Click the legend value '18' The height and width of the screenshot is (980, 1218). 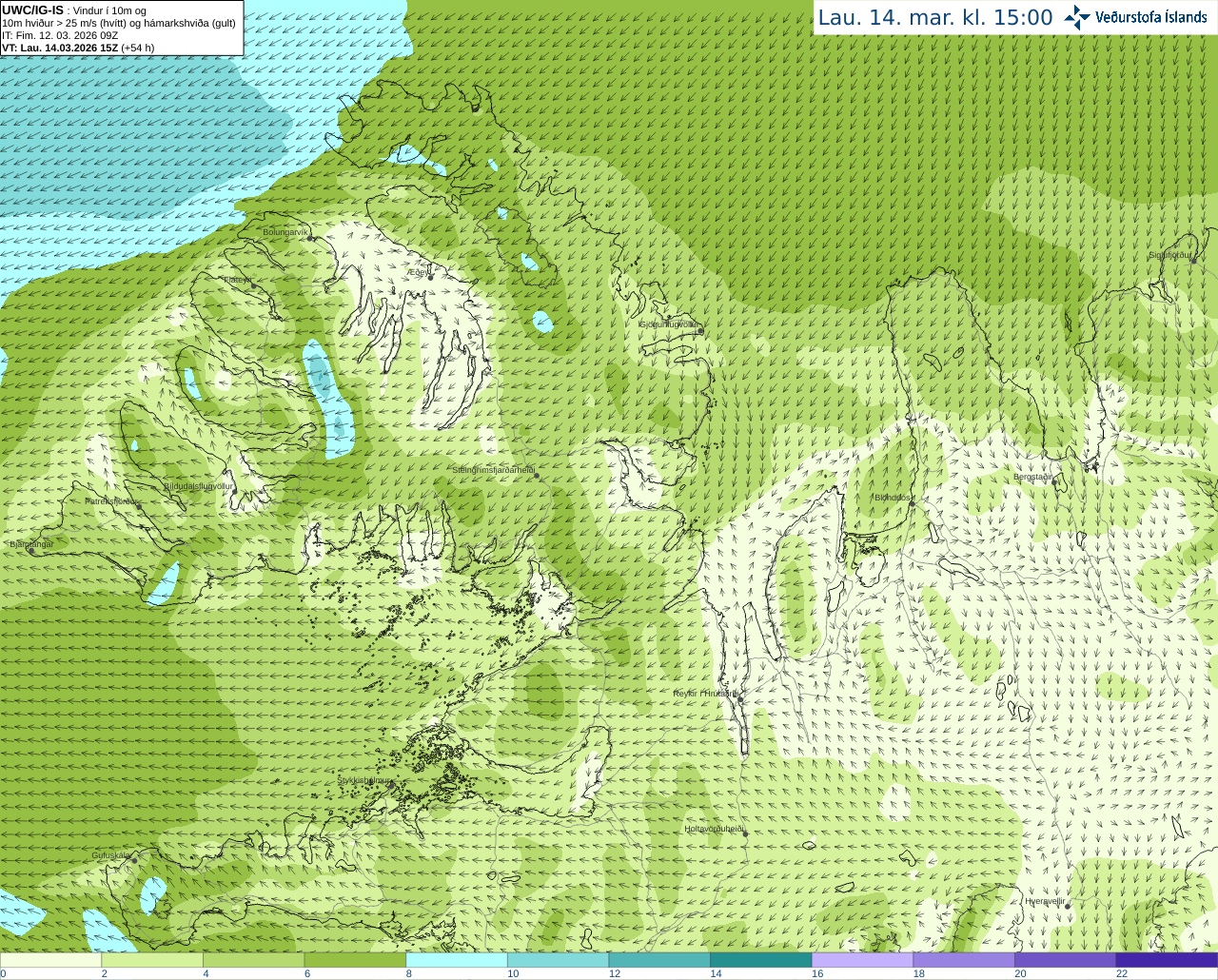tap(919, 973)
